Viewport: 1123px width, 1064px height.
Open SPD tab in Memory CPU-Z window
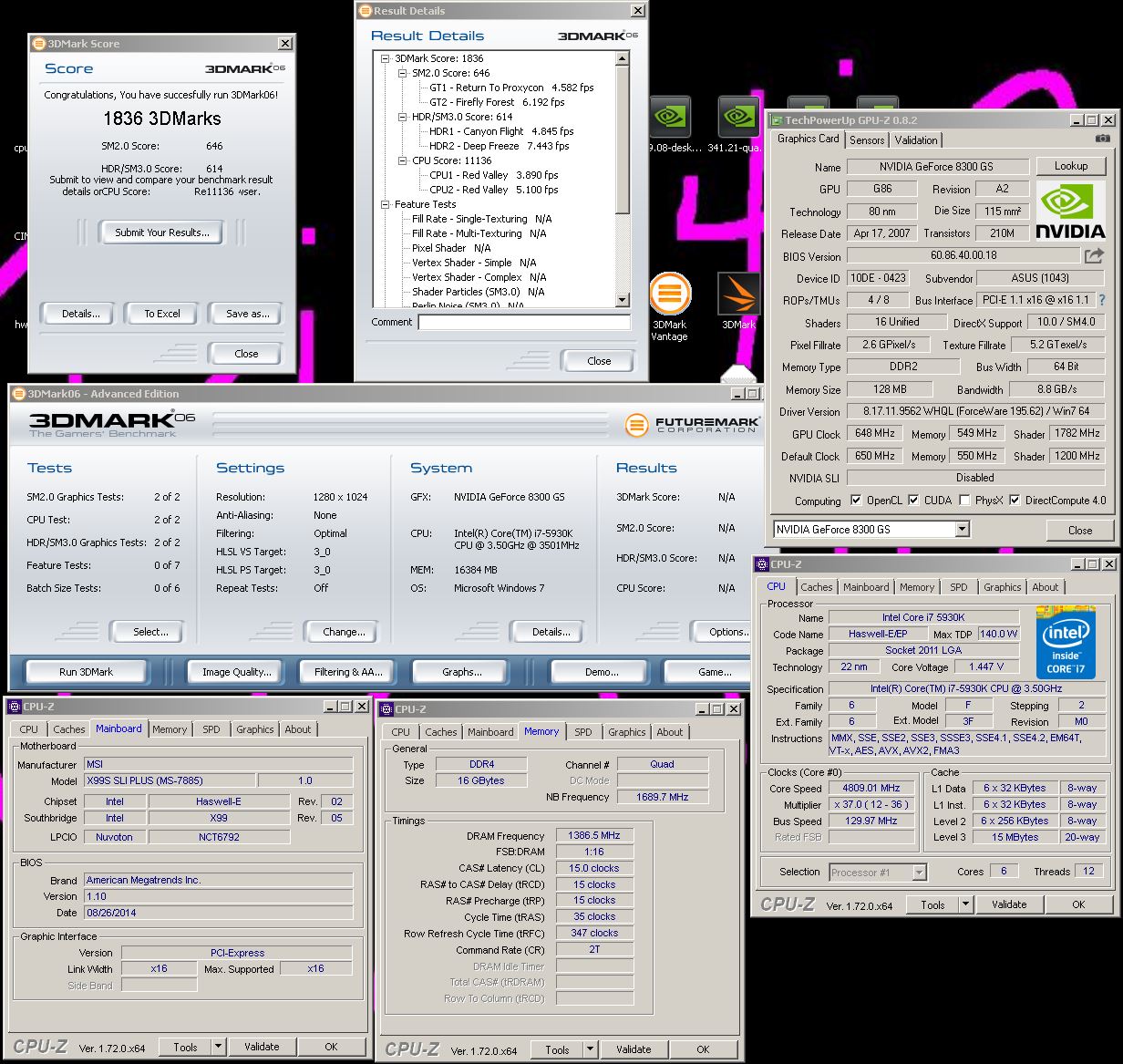click(583, 732)
